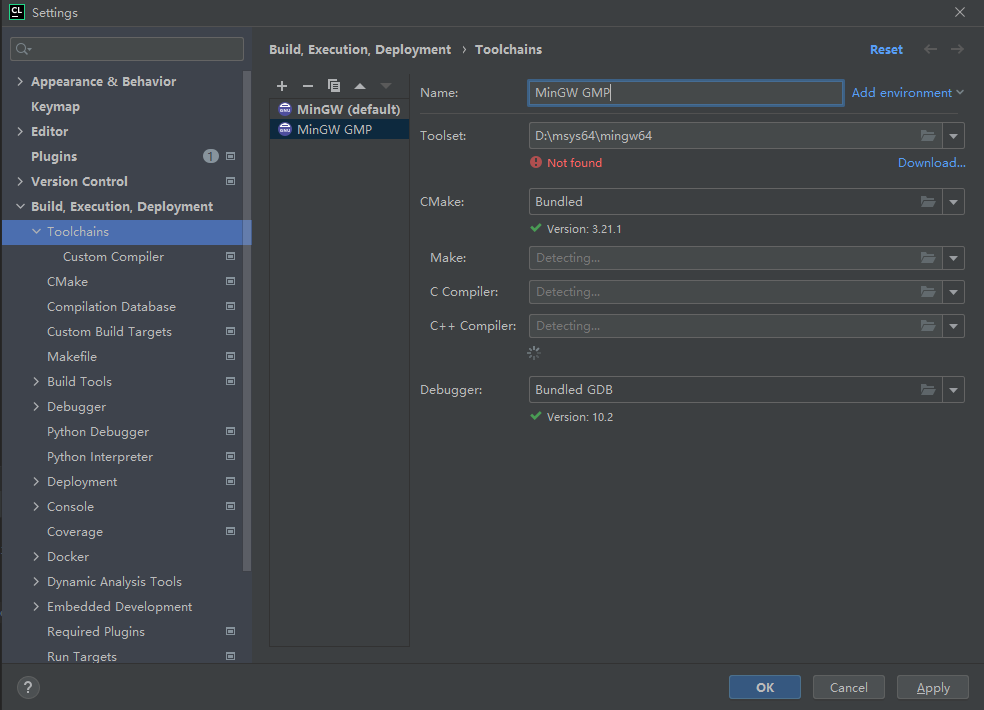Click the settings search field
This screenshot has width=984, height=710.
click(x=127, y=49)
